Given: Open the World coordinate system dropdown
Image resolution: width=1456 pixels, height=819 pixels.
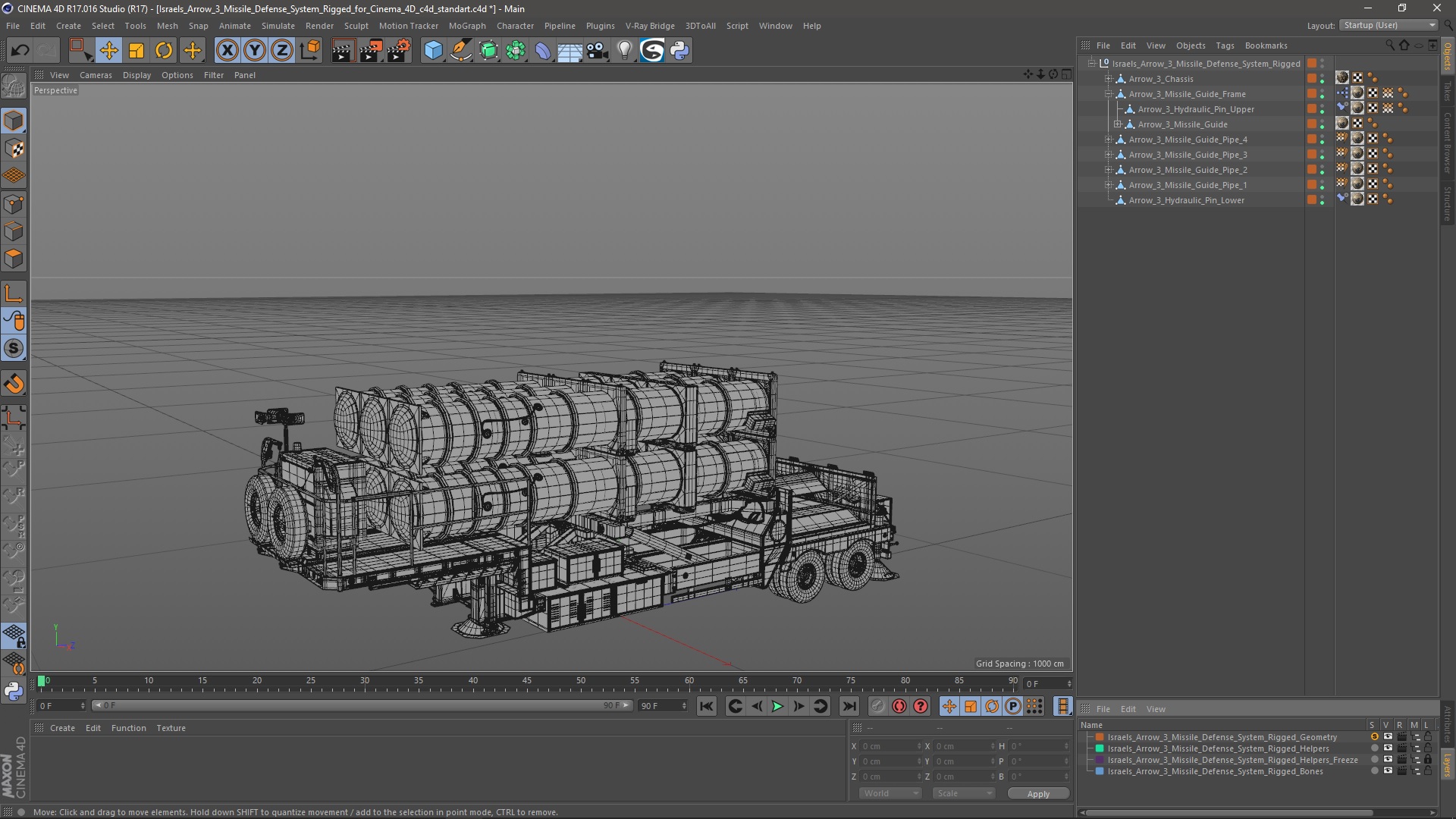Looking at the screenshot, I should point(890,793).
